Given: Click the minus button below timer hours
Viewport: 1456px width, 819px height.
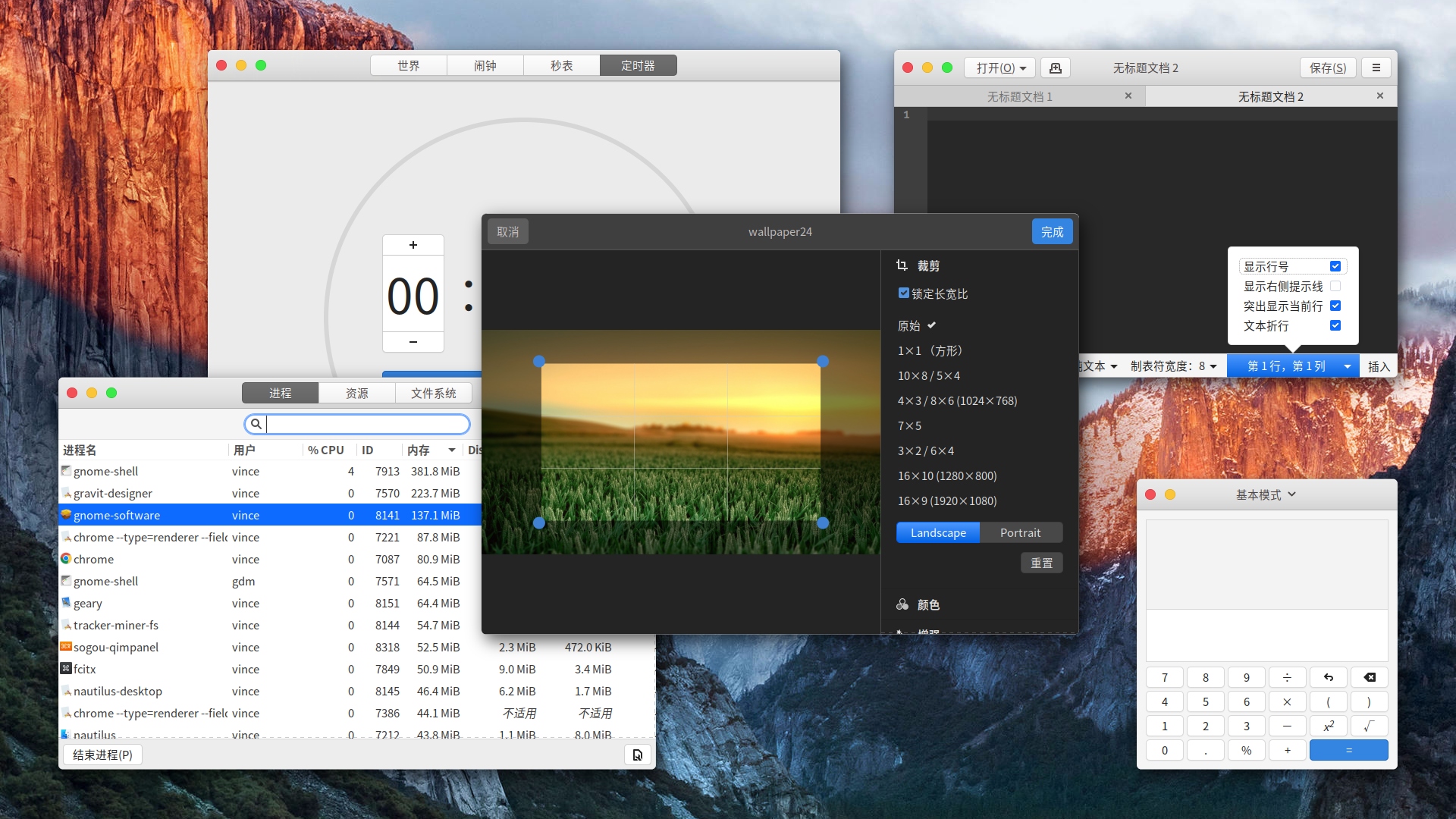Looking at the screenshot, I should (413, 342).
